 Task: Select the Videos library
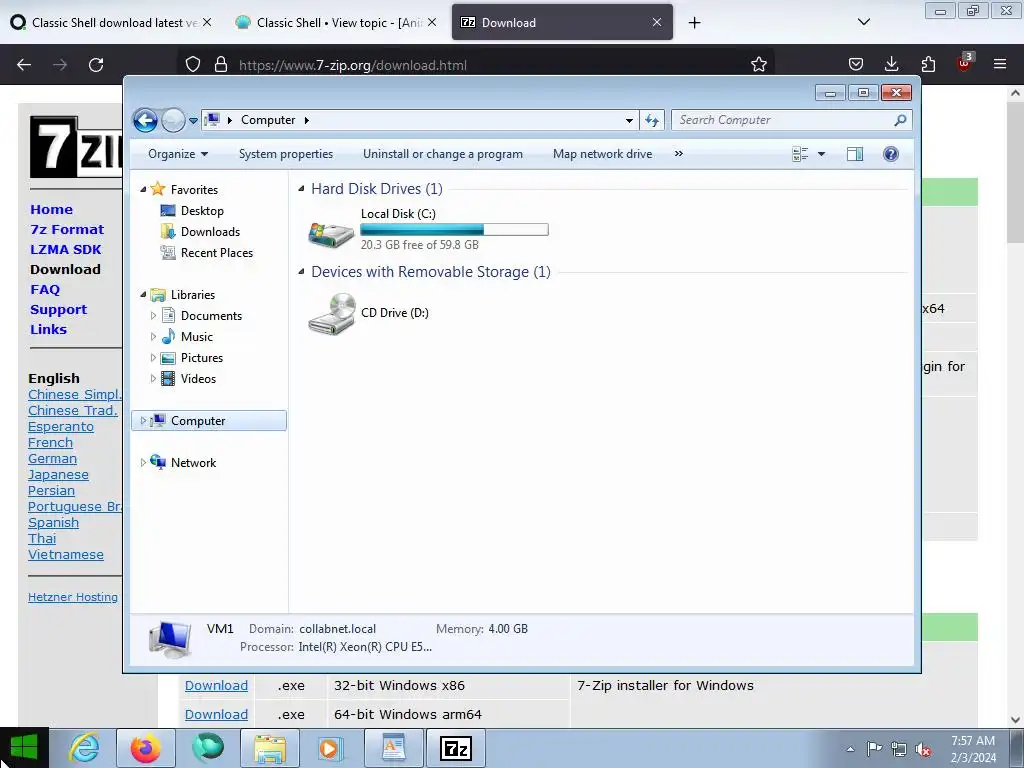(x=198, y=379)
